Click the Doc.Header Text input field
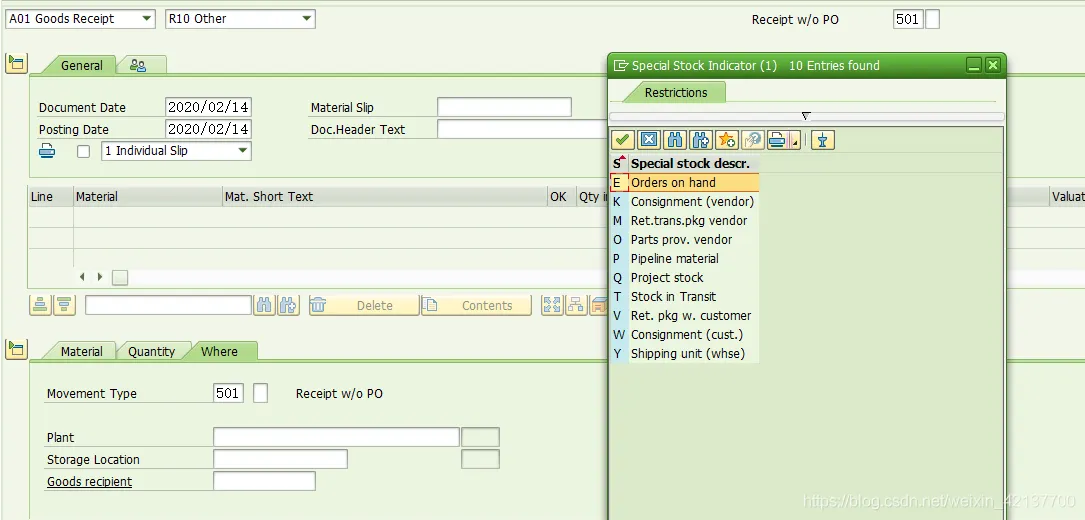Image resolution: width=1085 pixels, height=520 pixels. [522, 129]
